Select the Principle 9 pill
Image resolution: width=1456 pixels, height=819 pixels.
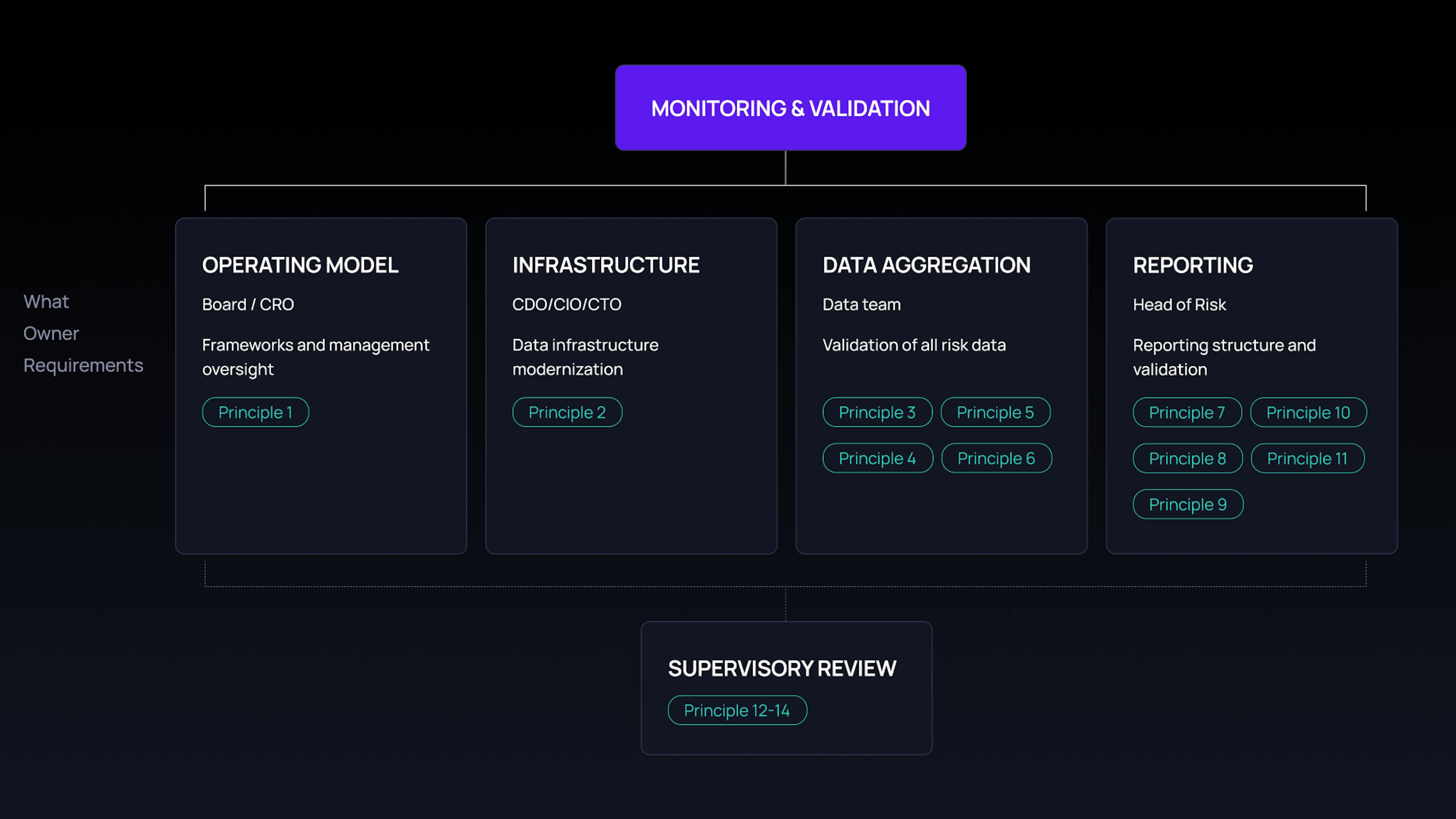tap(1188, 504)
